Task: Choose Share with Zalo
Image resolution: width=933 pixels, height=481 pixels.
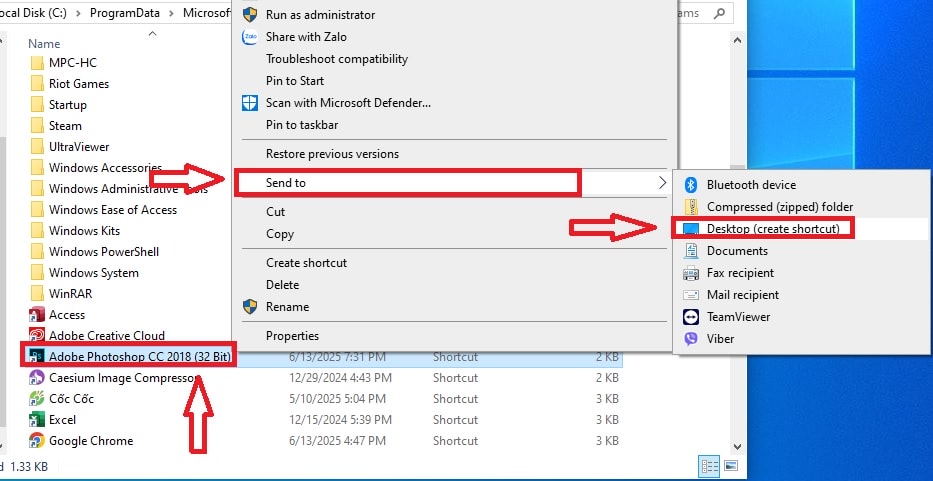Action: point(306,37)
